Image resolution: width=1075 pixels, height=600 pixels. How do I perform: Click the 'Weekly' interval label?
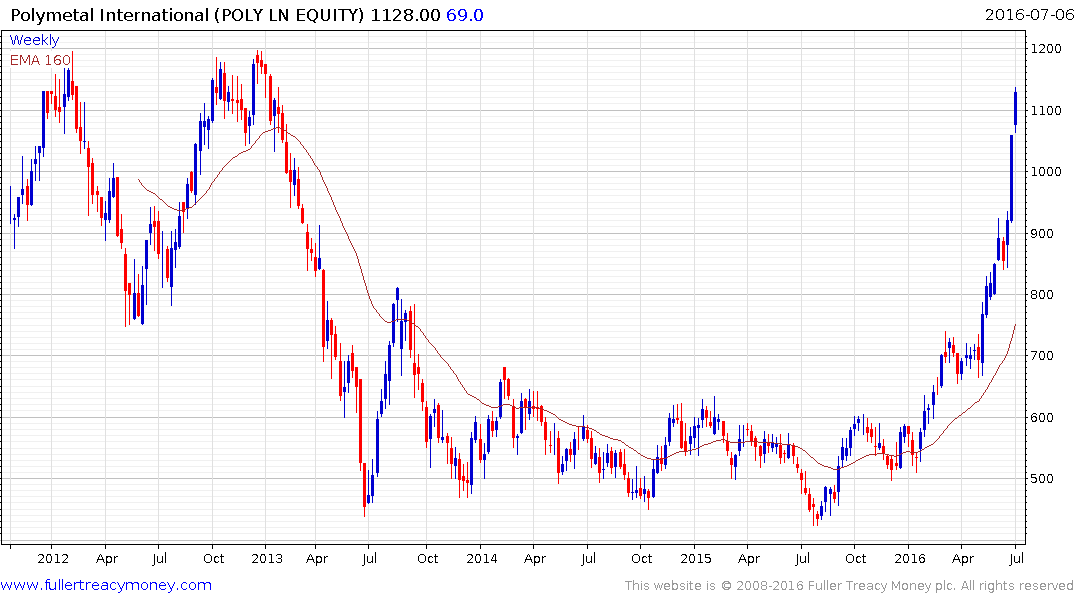point(34,40)
